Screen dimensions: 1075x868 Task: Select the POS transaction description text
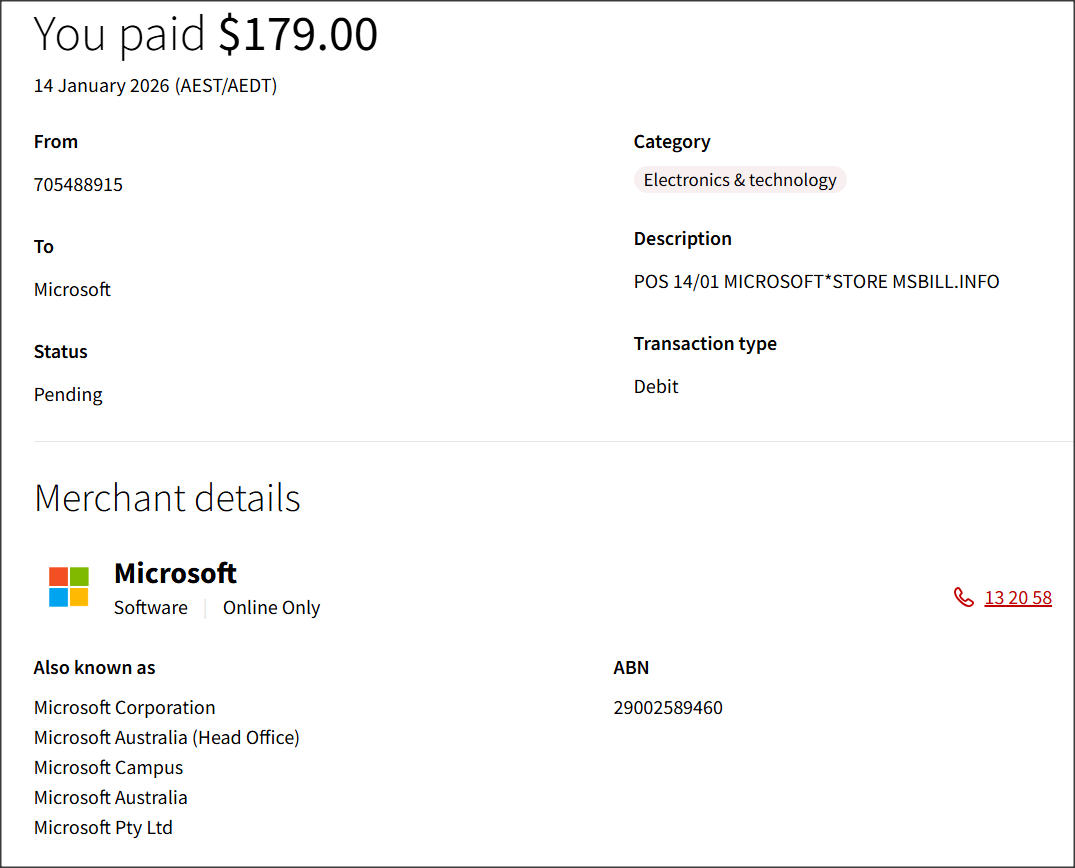(x=816, y=282)
